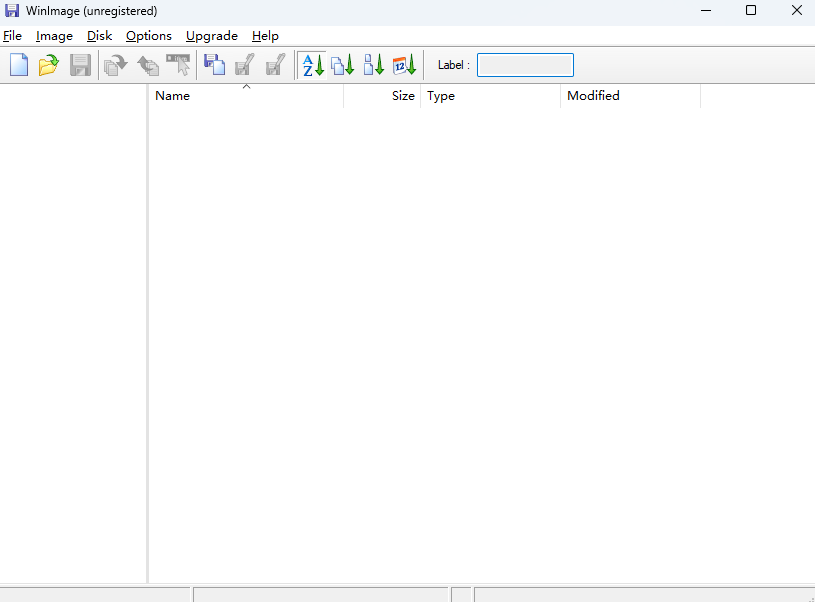Click the Upgrade menu item
Image resolution: width=815 pixels, height=602 pixels.
211,36
